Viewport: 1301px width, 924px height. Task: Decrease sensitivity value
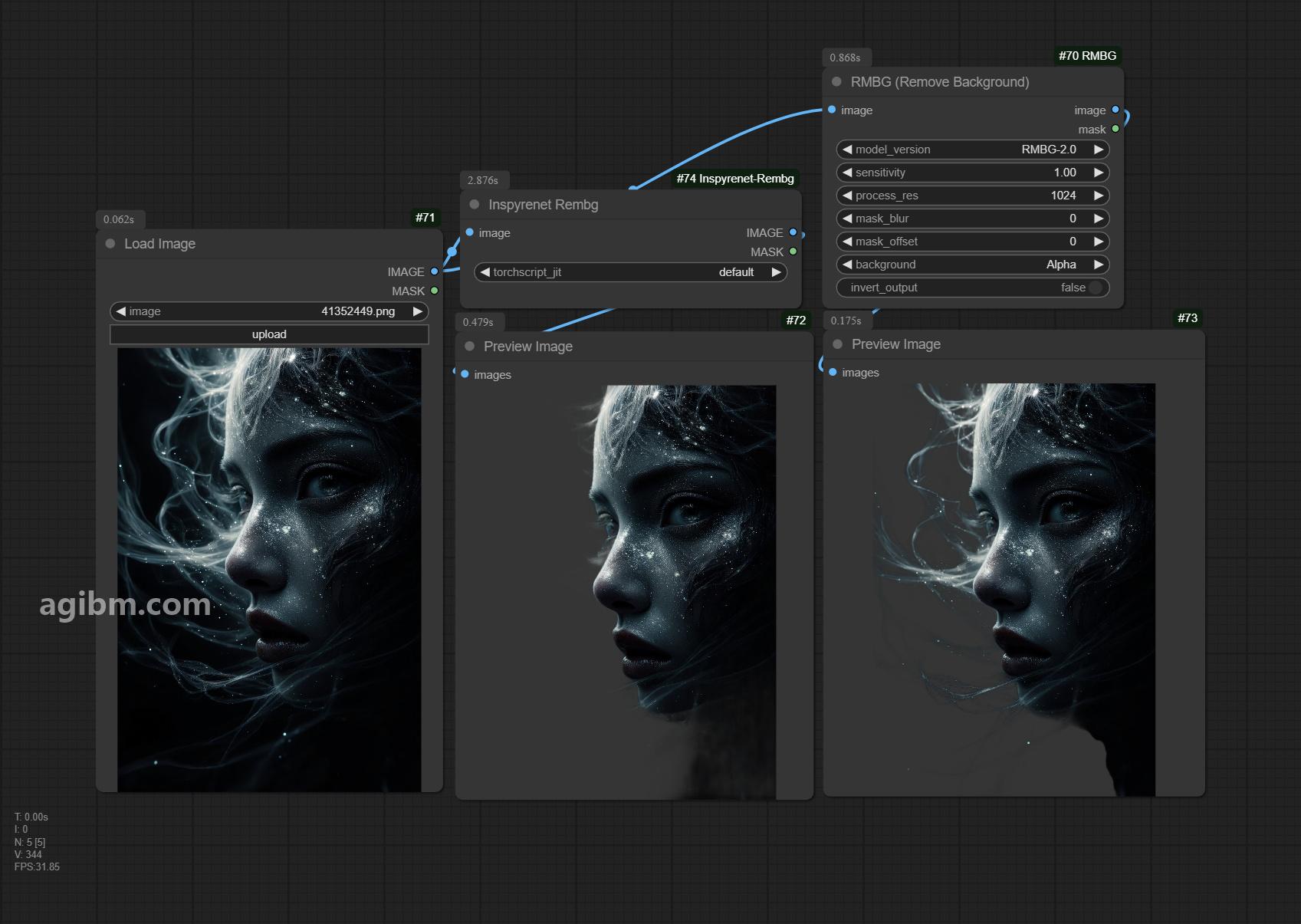tap(847, 173)
